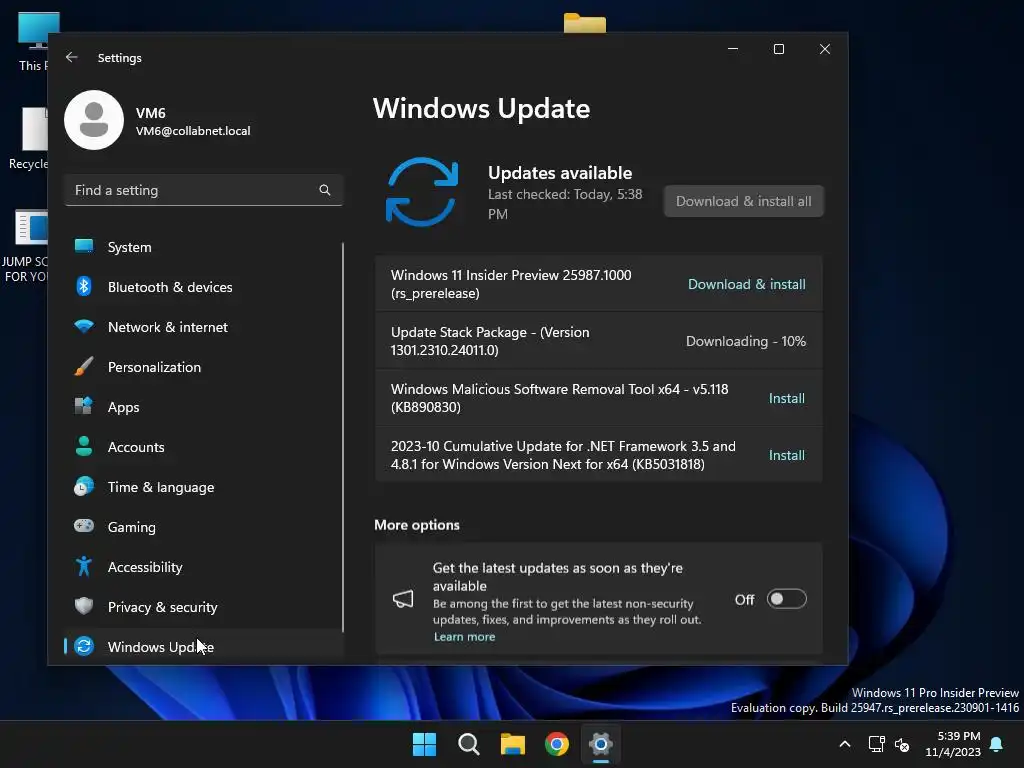Install Malicious Software Removal Tool KB890830
The height and width of the screenshot is (768, 1024).
786,398
